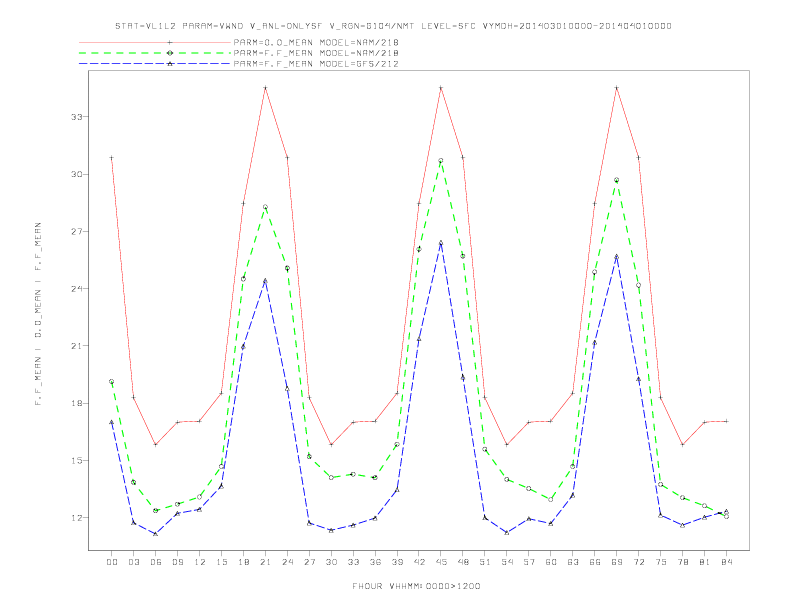Click y-axis tick label 33

point(76,117)
